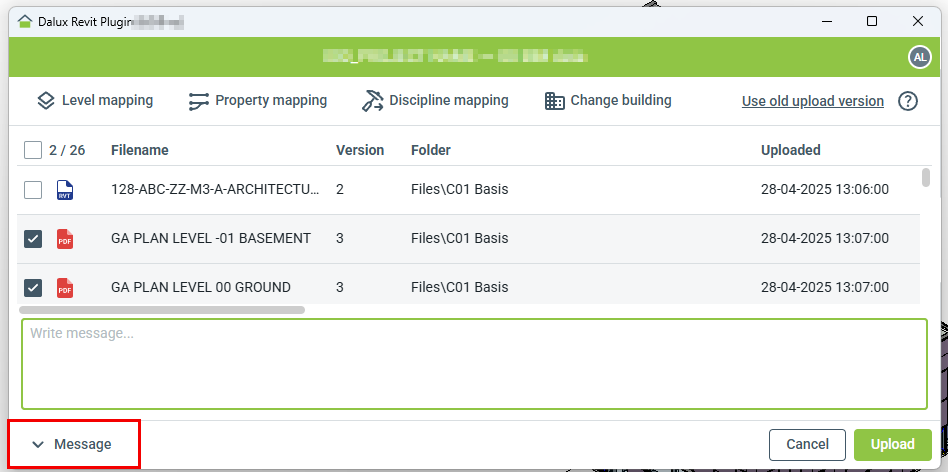This screenshot has width=948, height=472.
Task: Focus the Write message text field
Action: [474, 363]
